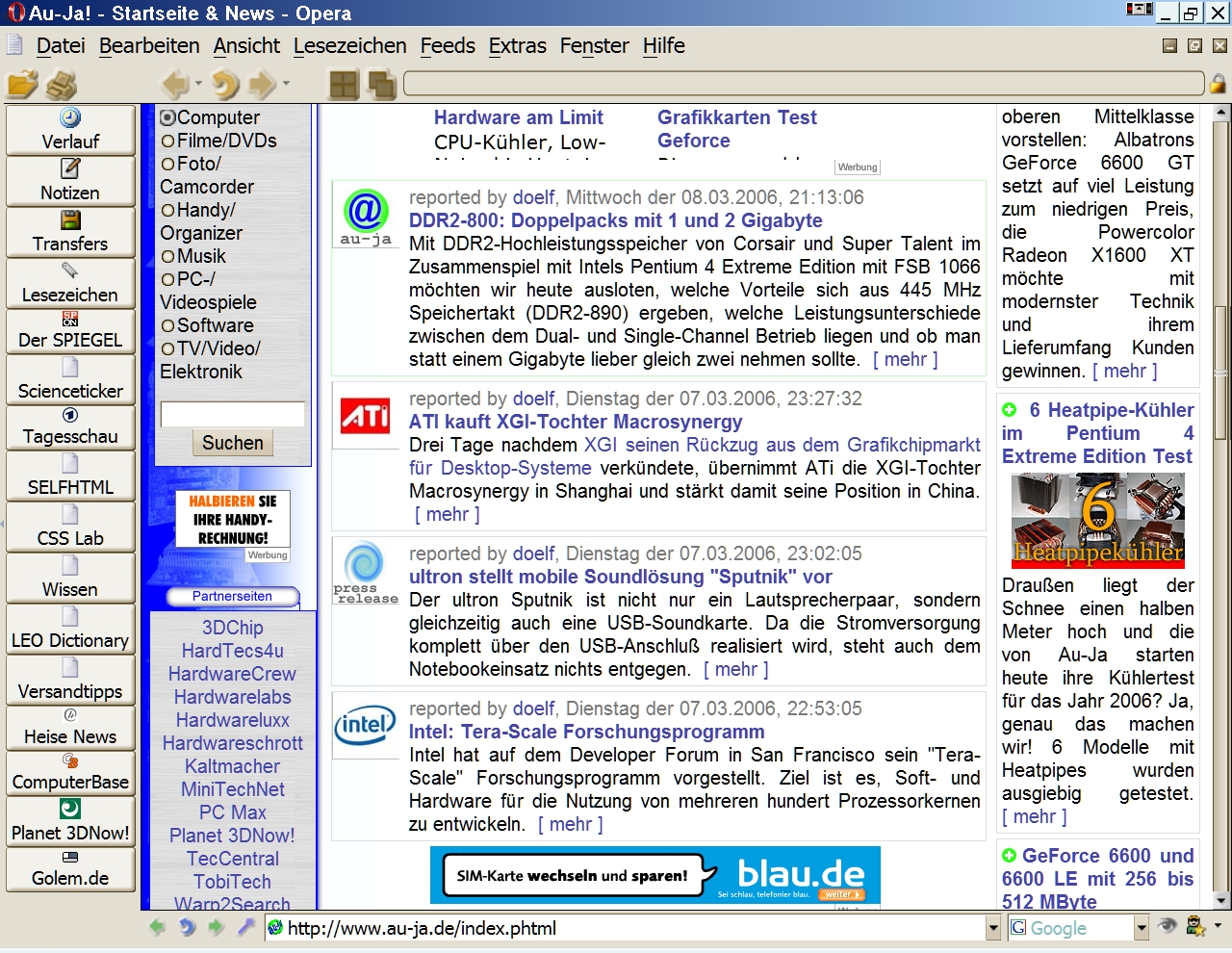The width and height of the screenshot is (1232, 953).
Task: Open the back button history dropdown arrow
Action: (198, 84)
